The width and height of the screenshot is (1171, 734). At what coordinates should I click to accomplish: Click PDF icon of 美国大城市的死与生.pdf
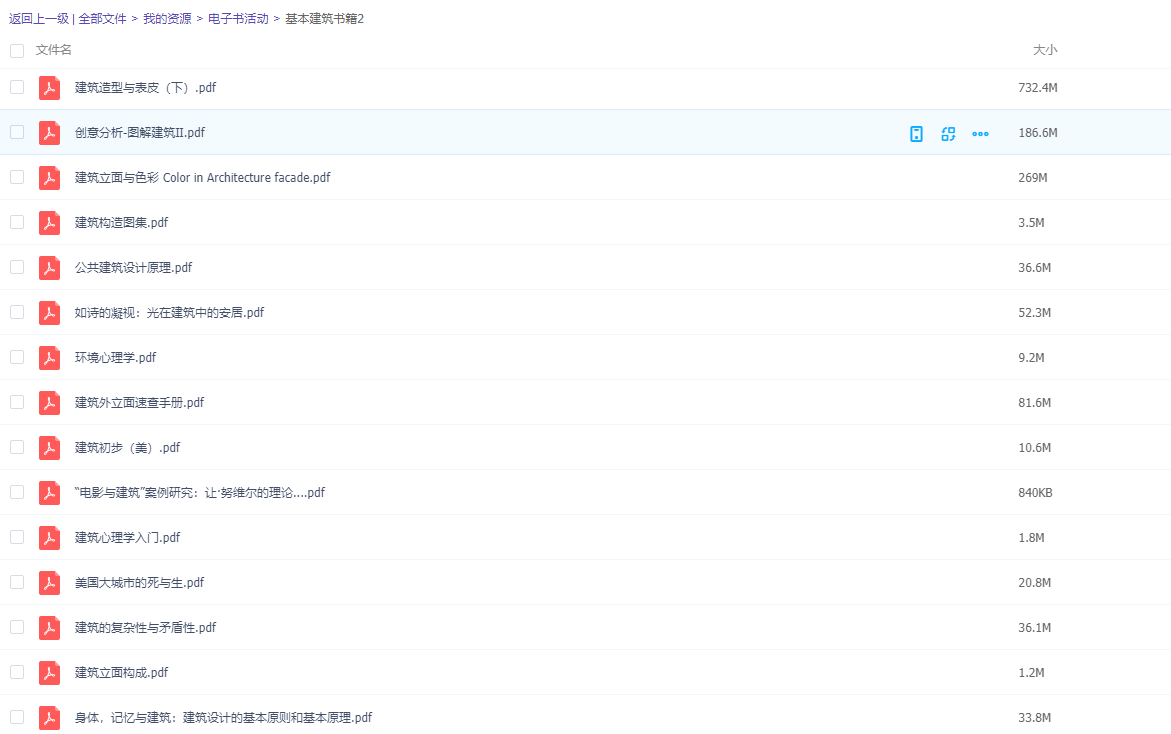(x=49, y=582)
